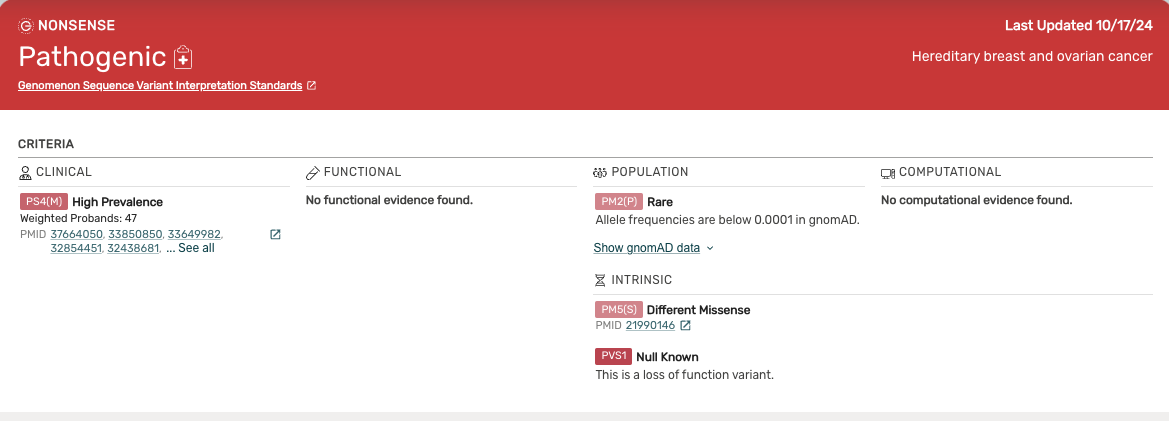Open PMID 37664050 reference
The image size is (1169, 421).
[77, 234]
